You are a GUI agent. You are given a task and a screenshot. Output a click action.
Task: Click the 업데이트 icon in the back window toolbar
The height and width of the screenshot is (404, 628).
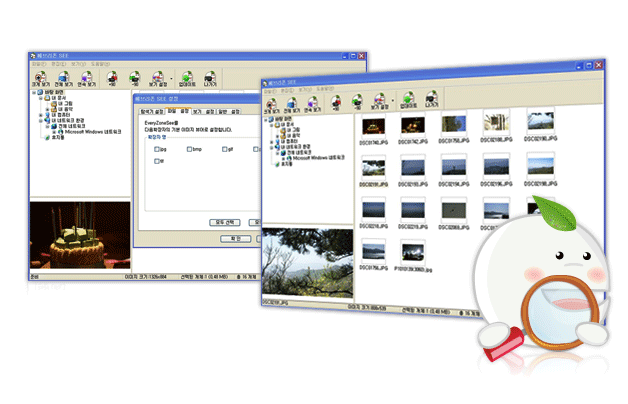185,78
